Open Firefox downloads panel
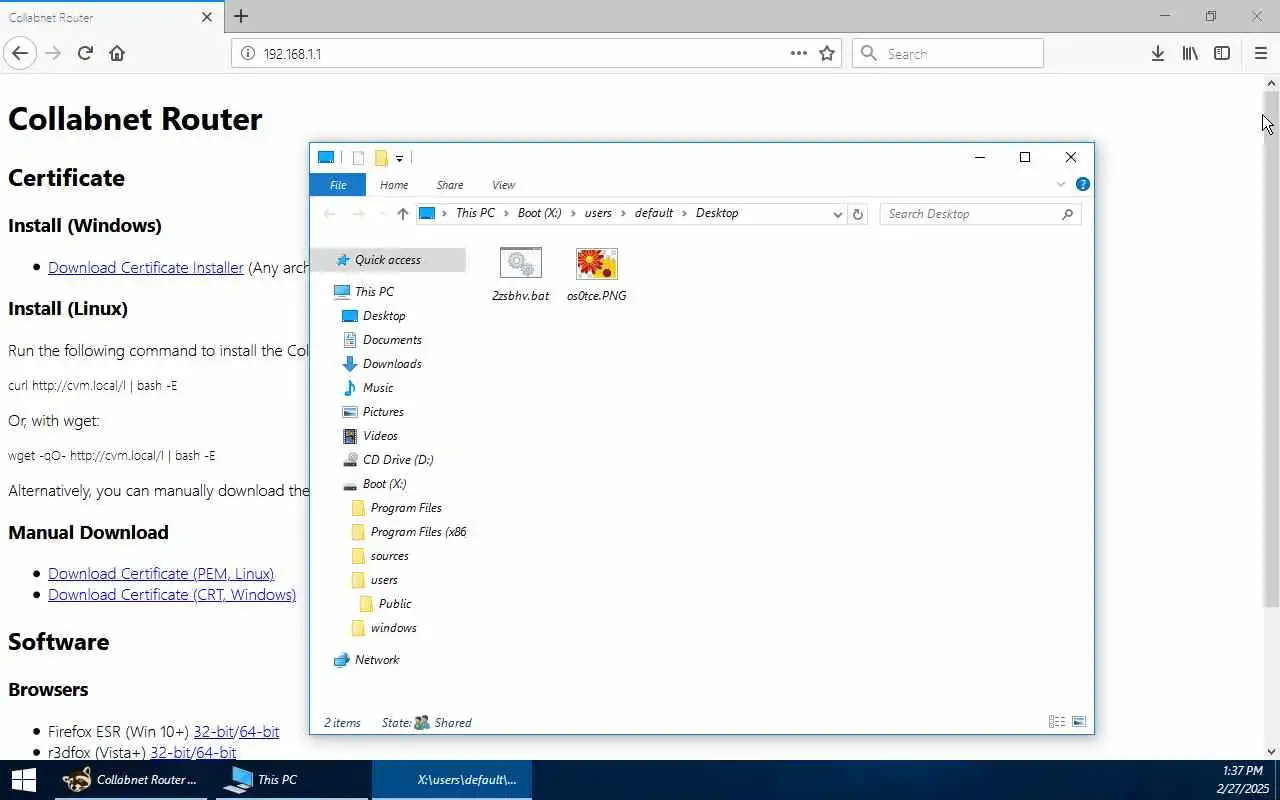The height and width of the screenshot is (800, 1280). pos(1157,53)
